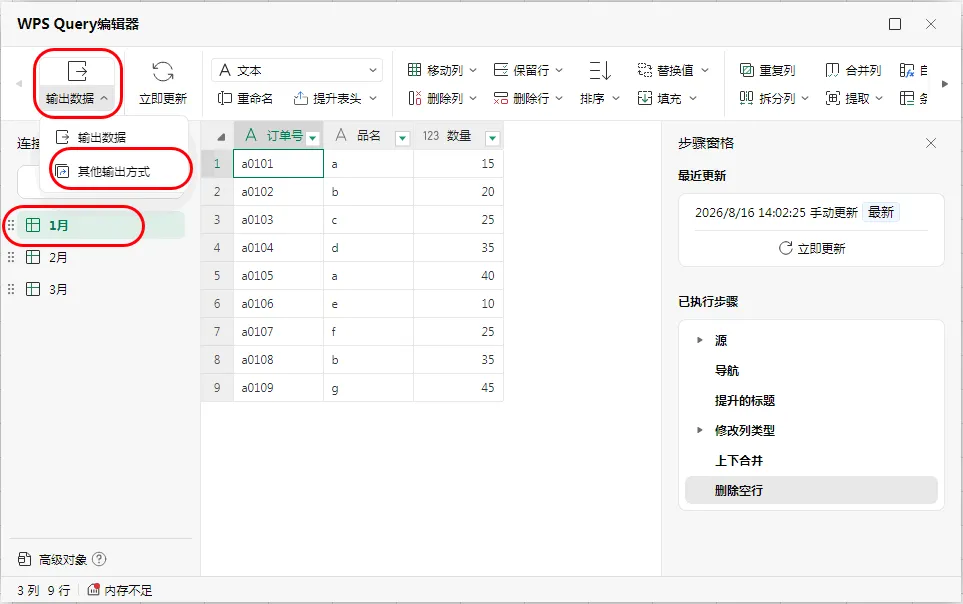963x604 pixels.
Task: Choose 输出数据 from the dropdown menu
Action: tap(114, 137)
